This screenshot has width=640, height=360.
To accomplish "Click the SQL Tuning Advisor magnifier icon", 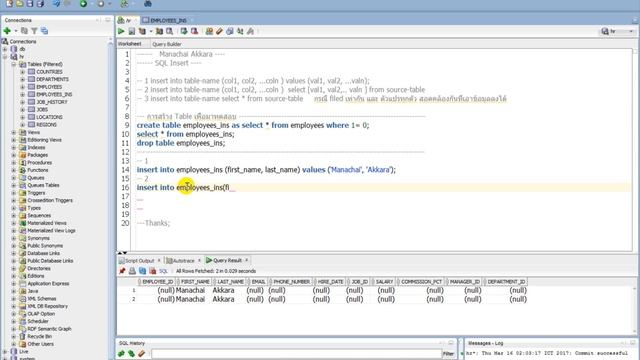I will pyautogui.click(x=169, y=31).
